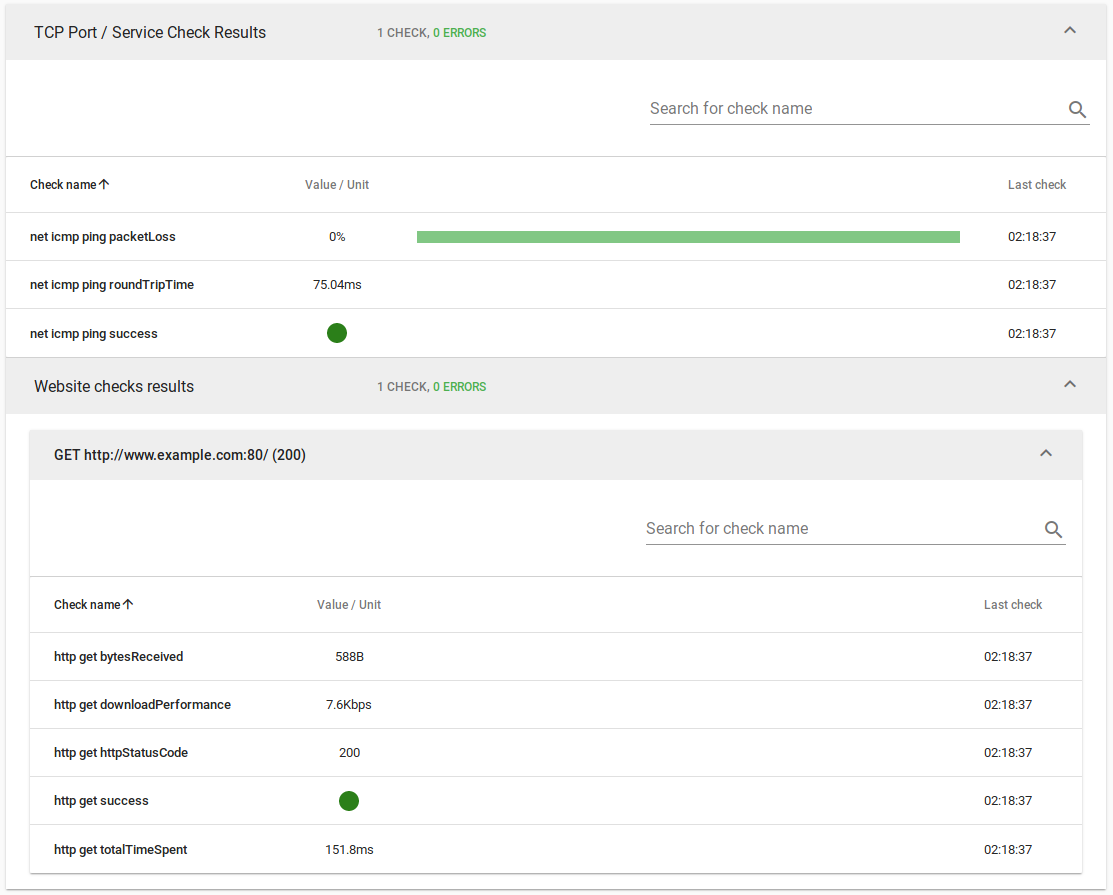Image resolution: width=1113 pixels, height=895 pixels.
Task: Select the http get downloadPerformance row
Action: click(x=142, y=705)
